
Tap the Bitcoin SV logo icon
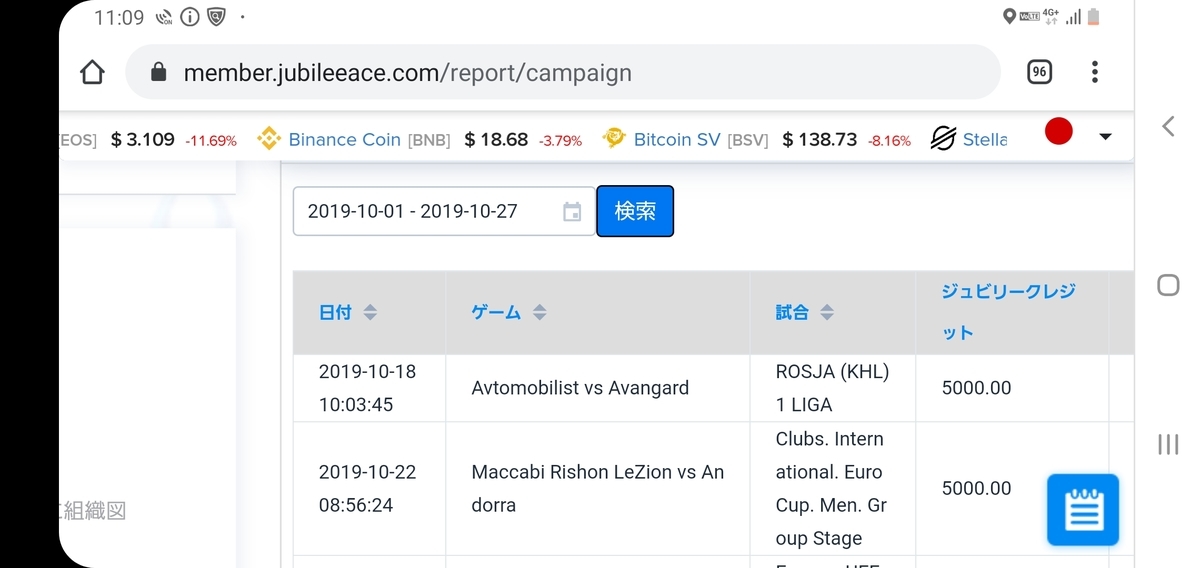614,140
